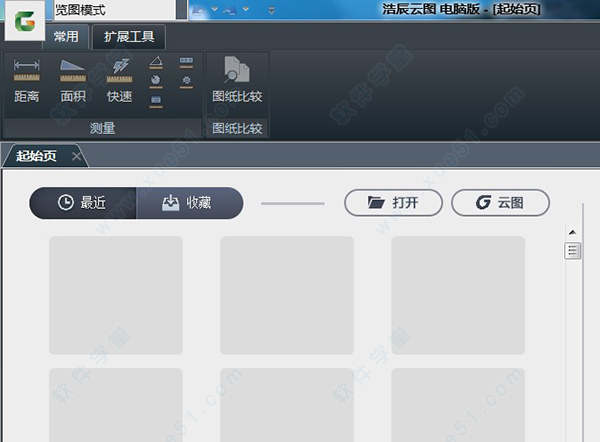Open the 图纸比较 drawing compare tool
600x442 pixels.
pos(237,80)
